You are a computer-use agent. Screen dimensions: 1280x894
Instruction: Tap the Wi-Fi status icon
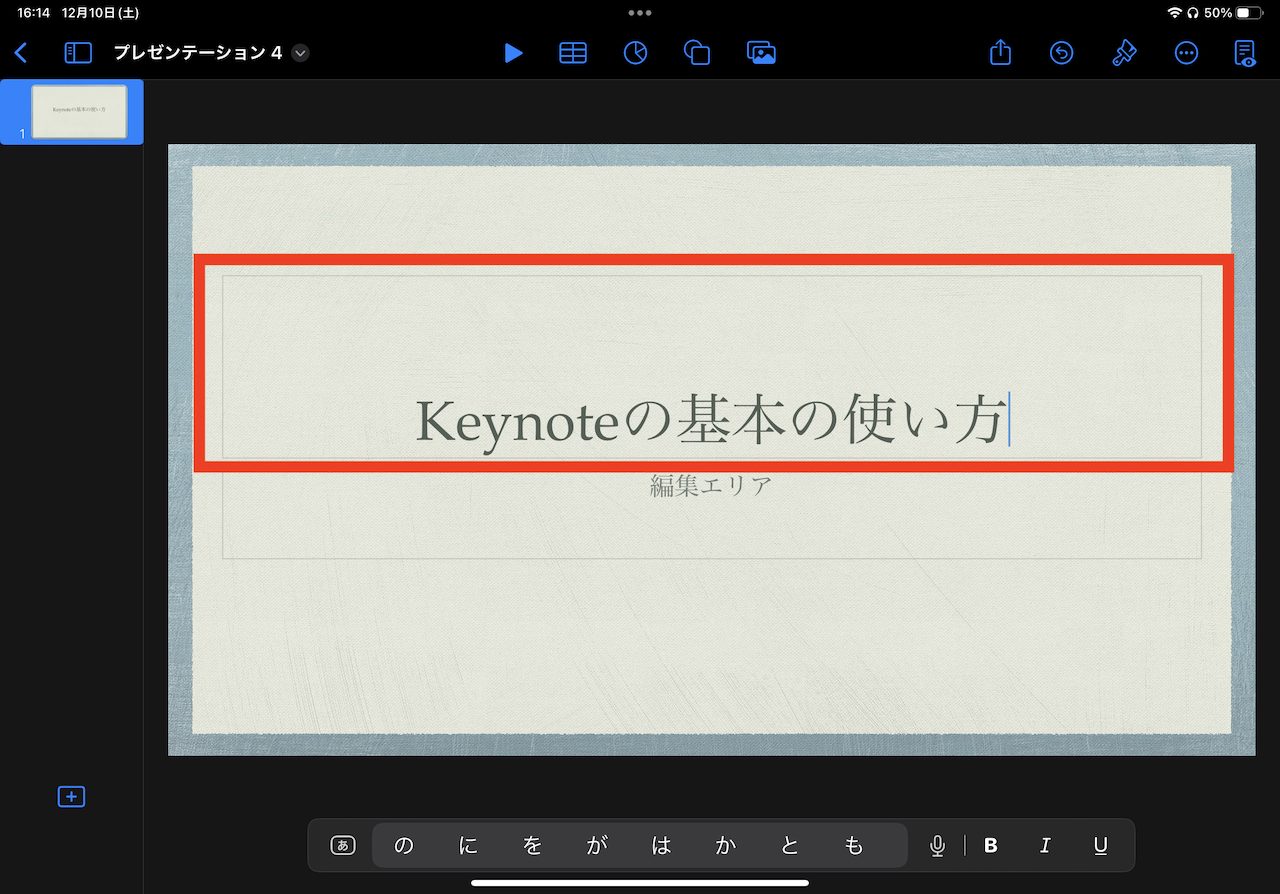pos(1174,13)
